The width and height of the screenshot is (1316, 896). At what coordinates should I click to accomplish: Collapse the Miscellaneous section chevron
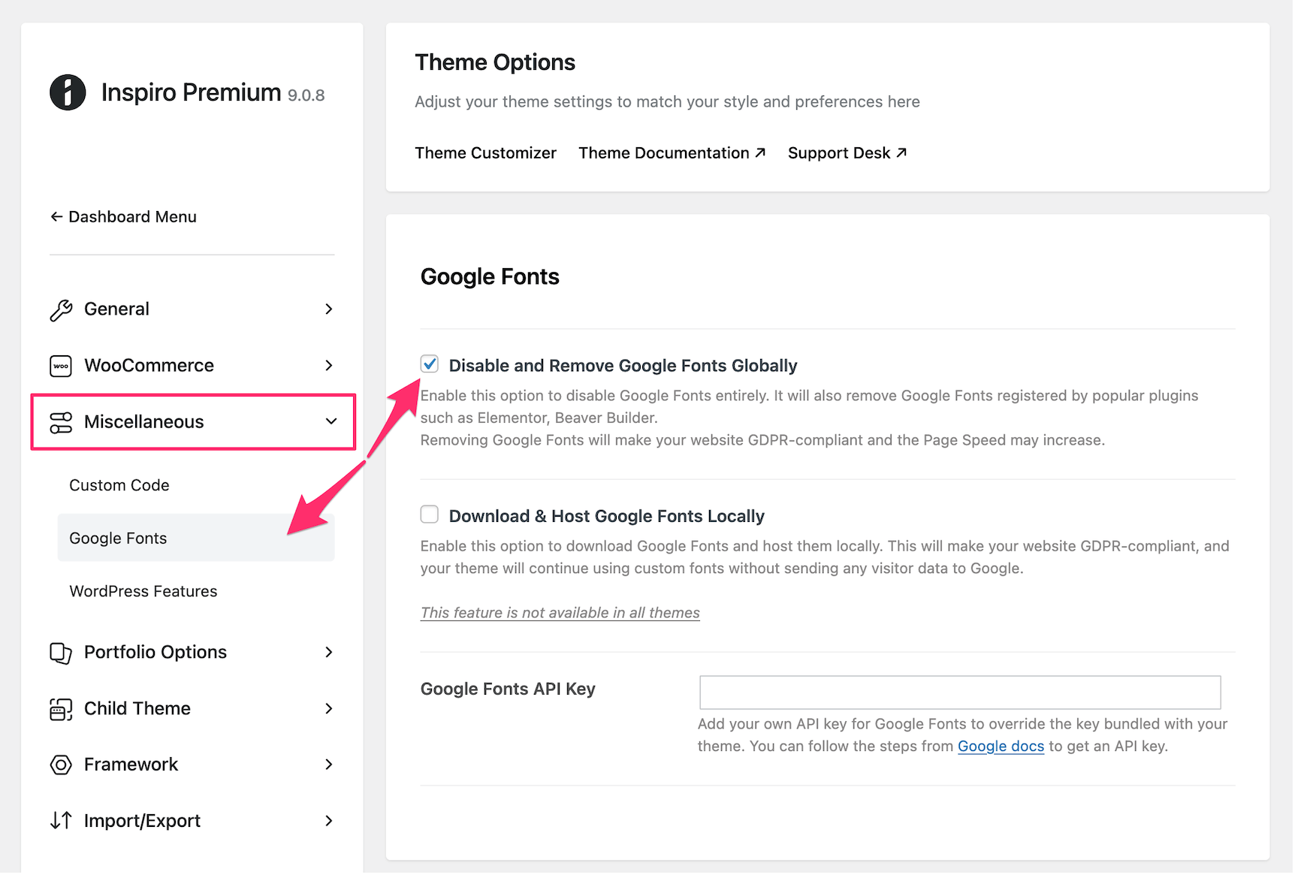click(331, 422)
